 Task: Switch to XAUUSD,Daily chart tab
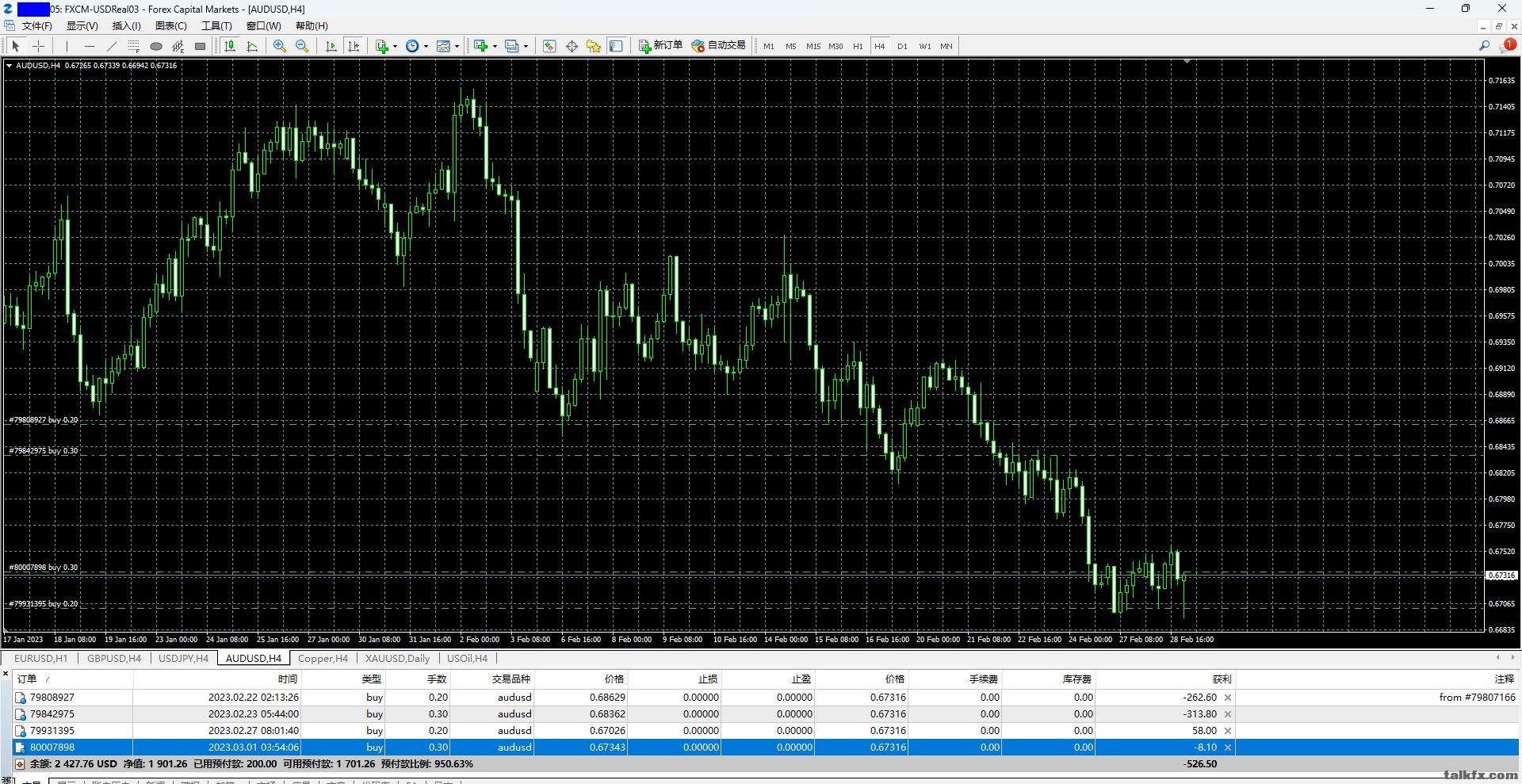pyautogui.click(x=397, y=658)
